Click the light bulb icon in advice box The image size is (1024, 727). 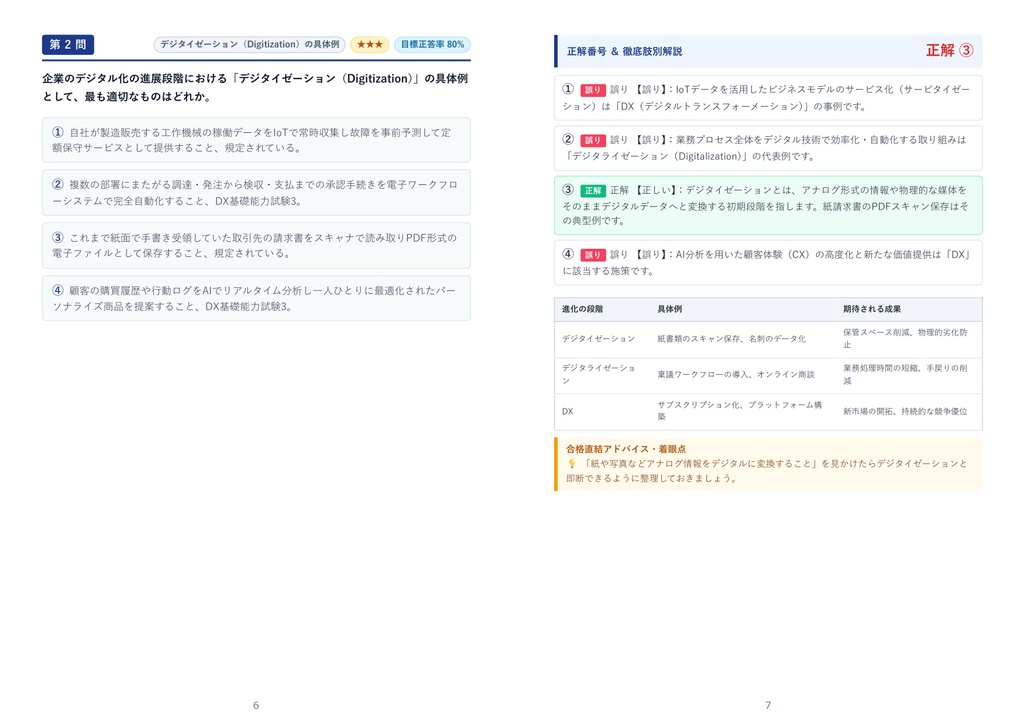[571, 464]
